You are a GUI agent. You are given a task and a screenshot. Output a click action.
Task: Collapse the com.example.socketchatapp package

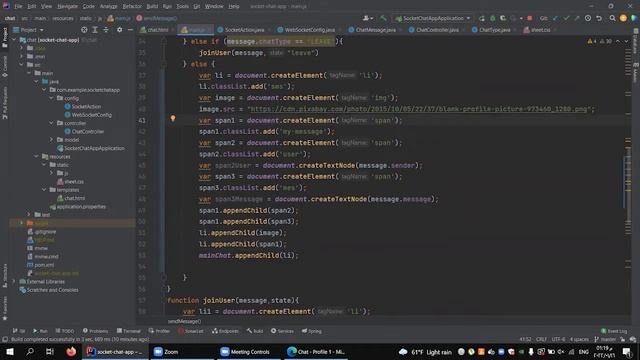[x=44, y=90]
